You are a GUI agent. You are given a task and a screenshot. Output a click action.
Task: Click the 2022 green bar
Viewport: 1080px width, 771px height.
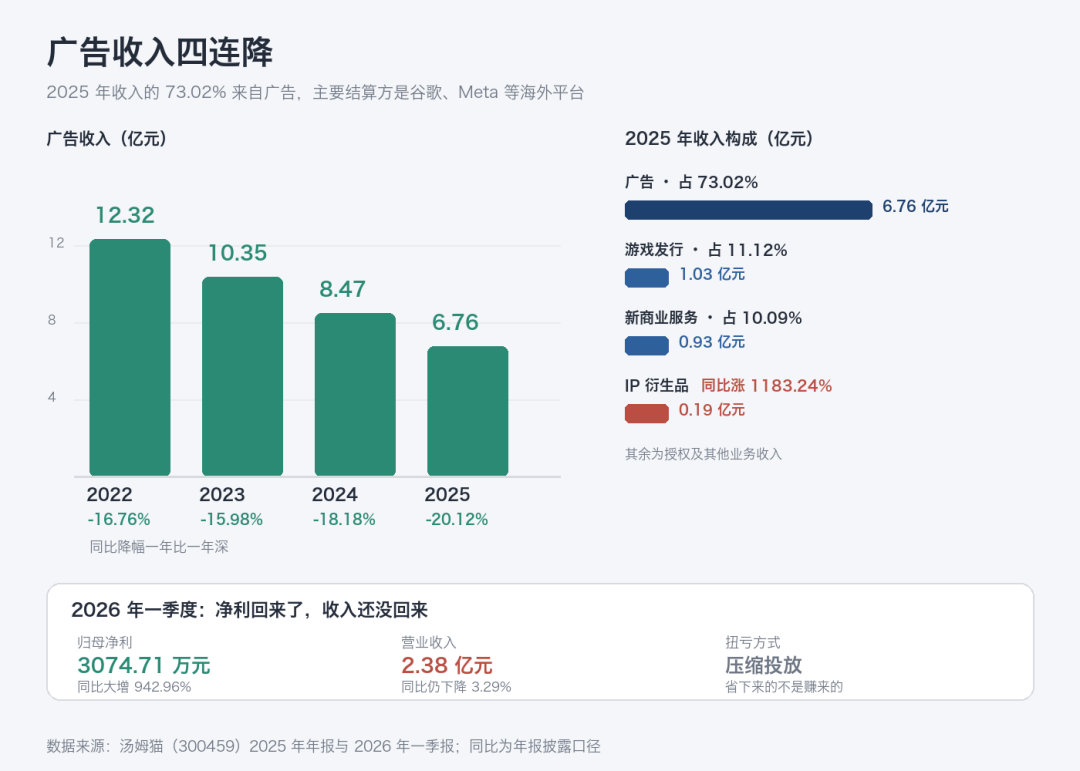pos(130,357)
